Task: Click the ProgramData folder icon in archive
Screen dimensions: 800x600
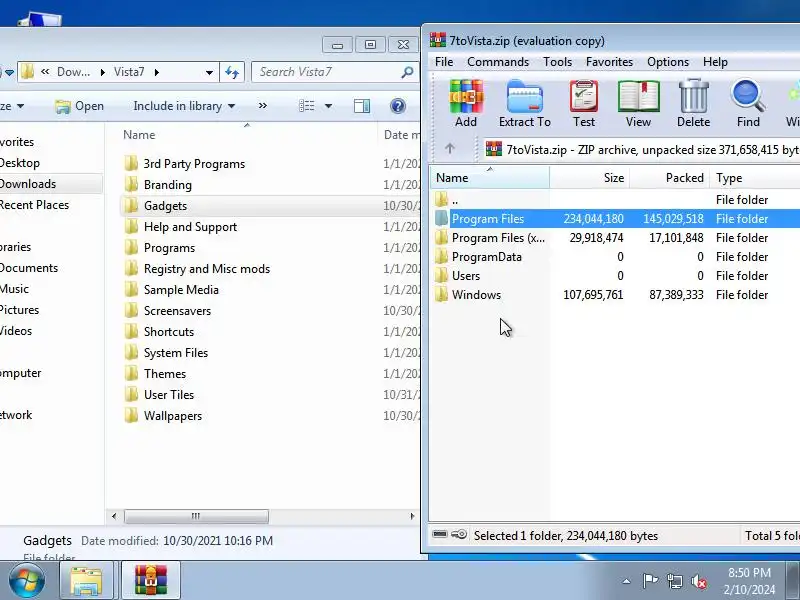Action: click(x=441, y=257)
